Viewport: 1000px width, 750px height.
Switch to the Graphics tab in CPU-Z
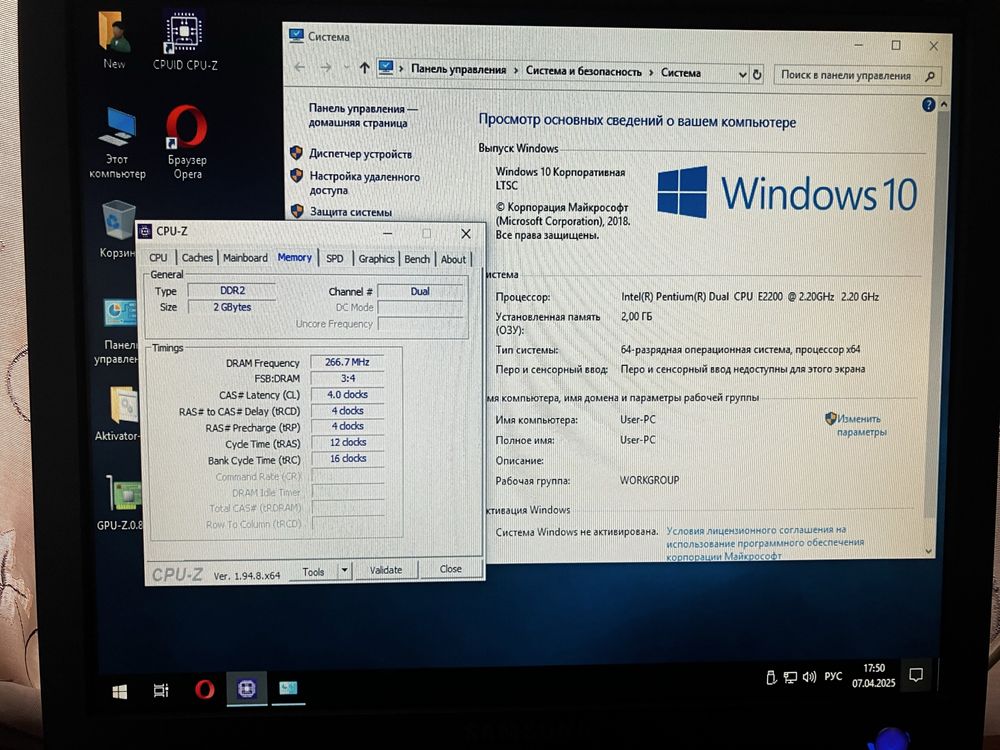pyautogui.click(x=376, y=258)
